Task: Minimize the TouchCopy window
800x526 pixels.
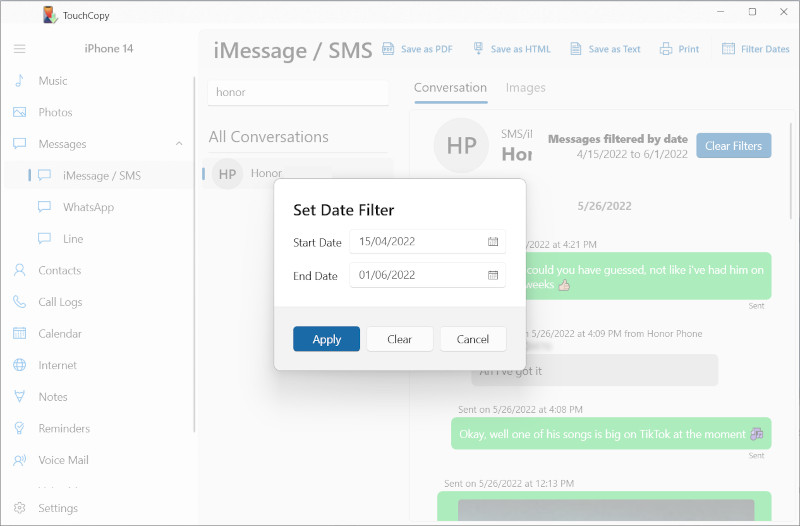Action: click(720, 12)
